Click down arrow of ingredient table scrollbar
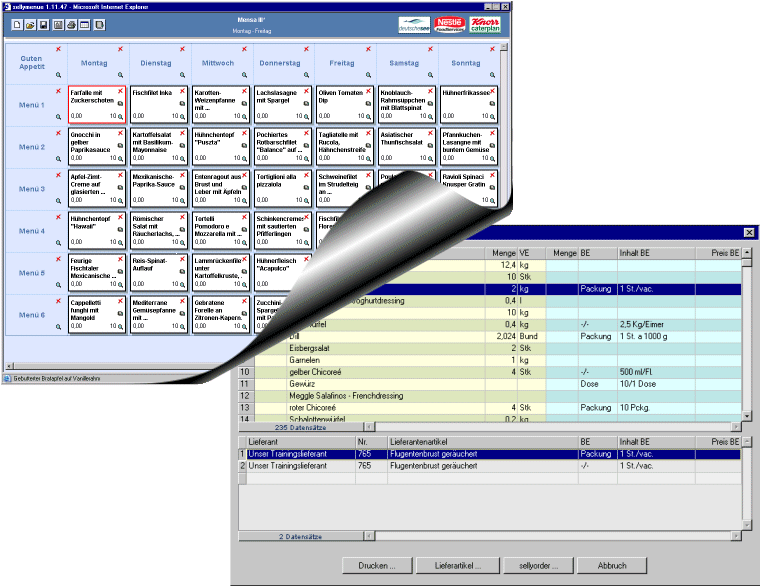761x587 pixels. click(x=747, y=416)
